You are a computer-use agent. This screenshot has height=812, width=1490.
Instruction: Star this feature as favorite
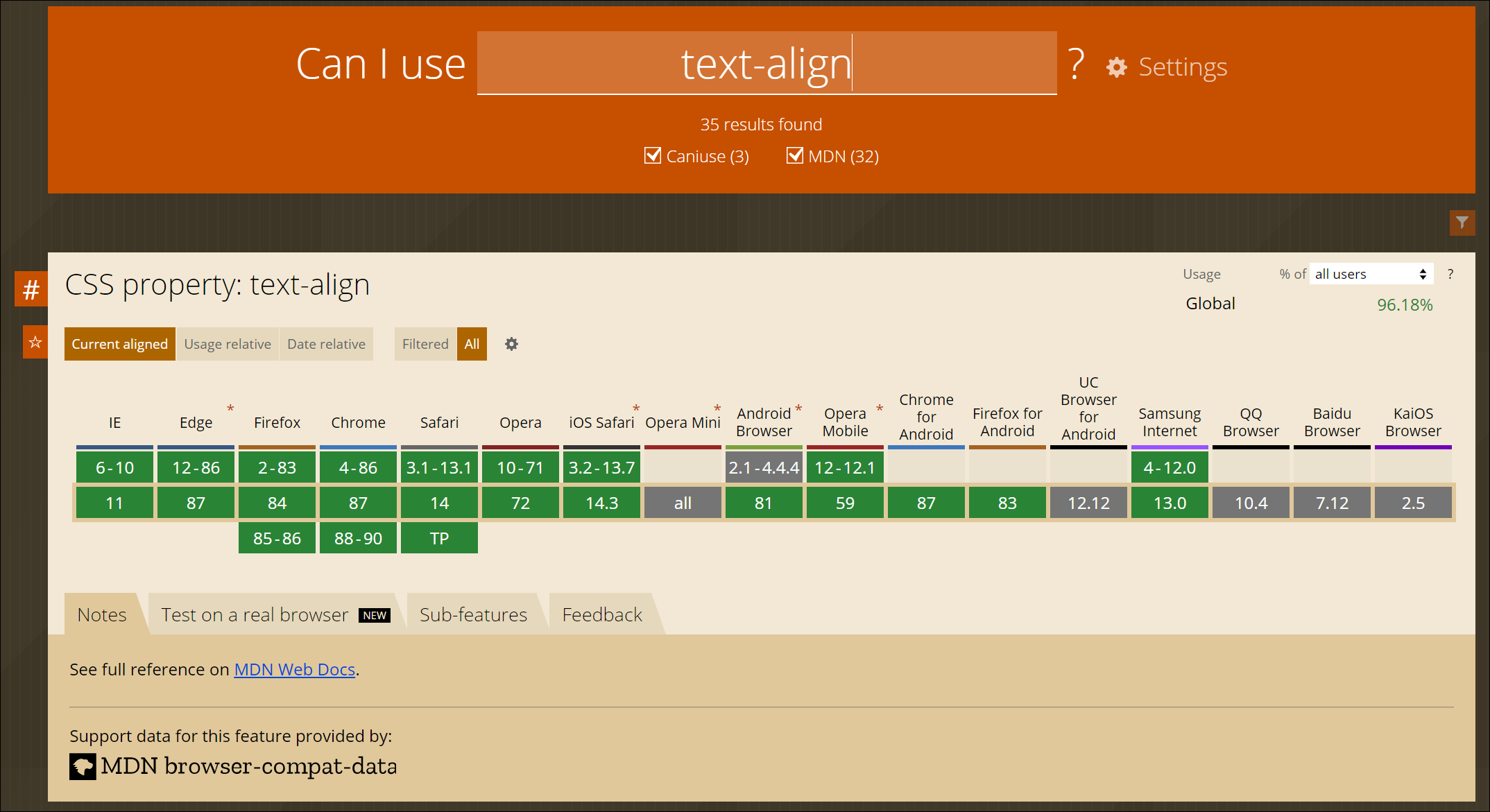pyautogui.click(x=35, y=343)
